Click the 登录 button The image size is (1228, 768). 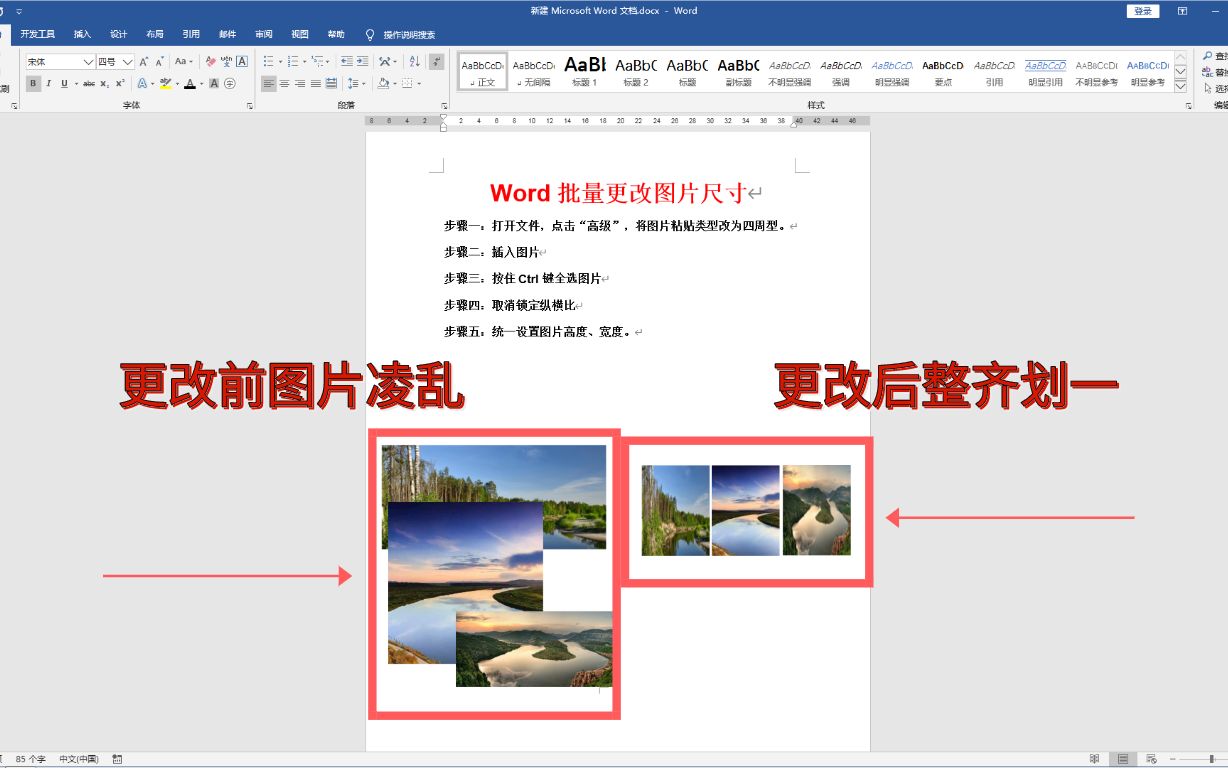point(1141,11)
